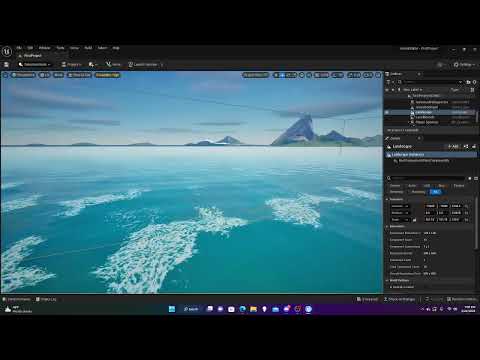Sort the Outliner by Item Label column
480x360 pixels.
pyautogui.click(x=413, y=90)
